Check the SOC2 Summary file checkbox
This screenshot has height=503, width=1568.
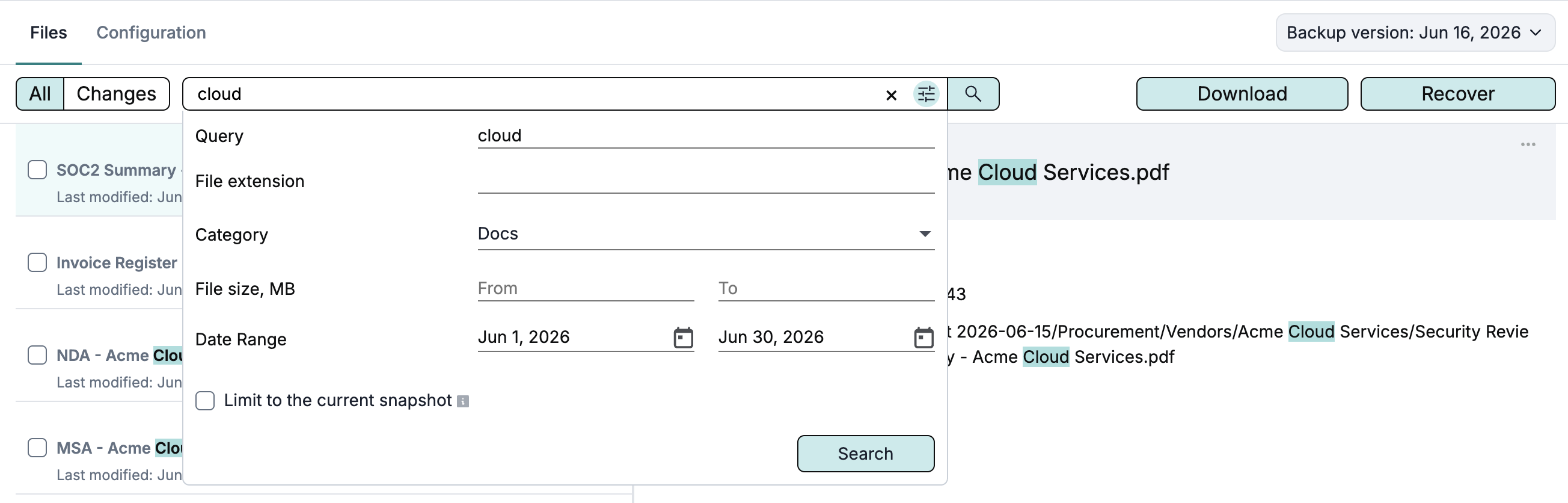(37, 170)
